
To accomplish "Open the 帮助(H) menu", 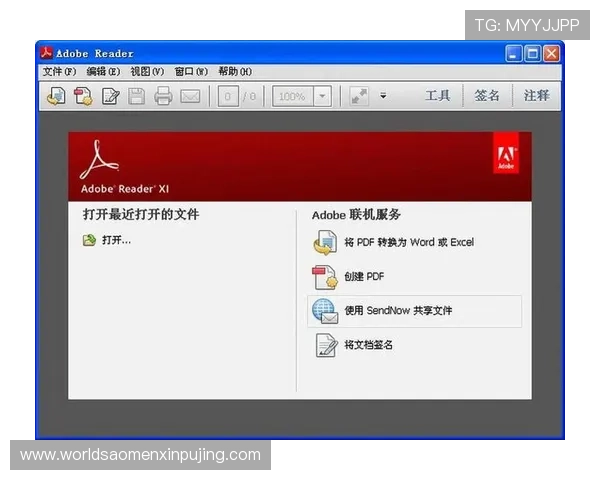I will click(x=235, y=72).
